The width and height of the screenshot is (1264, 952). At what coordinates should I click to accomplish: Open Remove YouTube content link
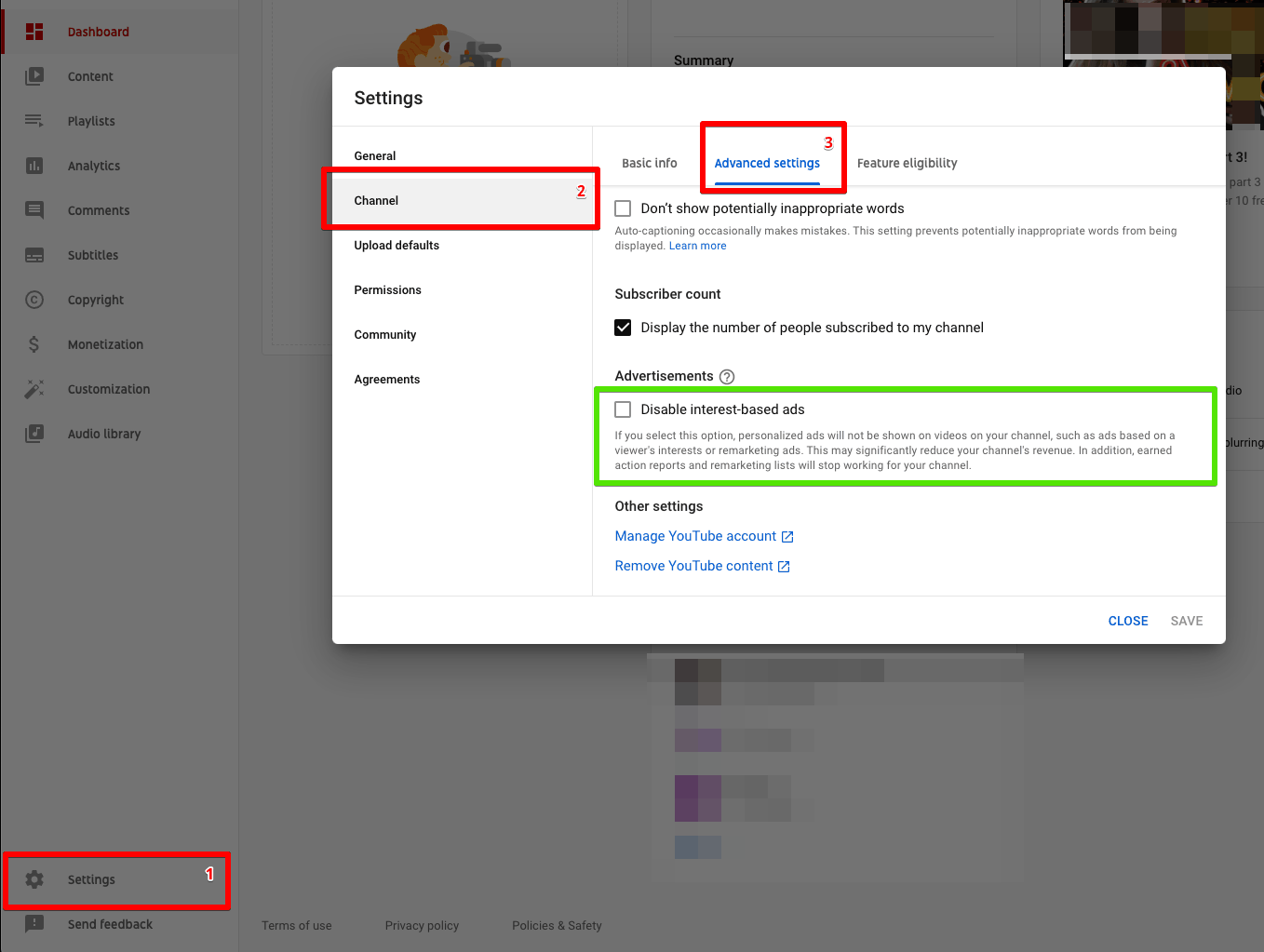coord(693,566)
